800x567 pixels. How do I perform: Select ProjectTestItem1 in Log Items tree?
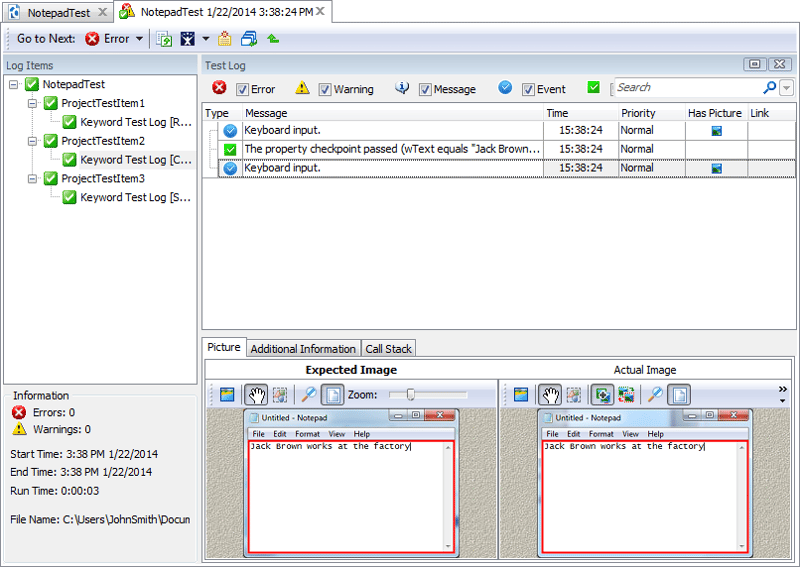(x=103, y=104)
